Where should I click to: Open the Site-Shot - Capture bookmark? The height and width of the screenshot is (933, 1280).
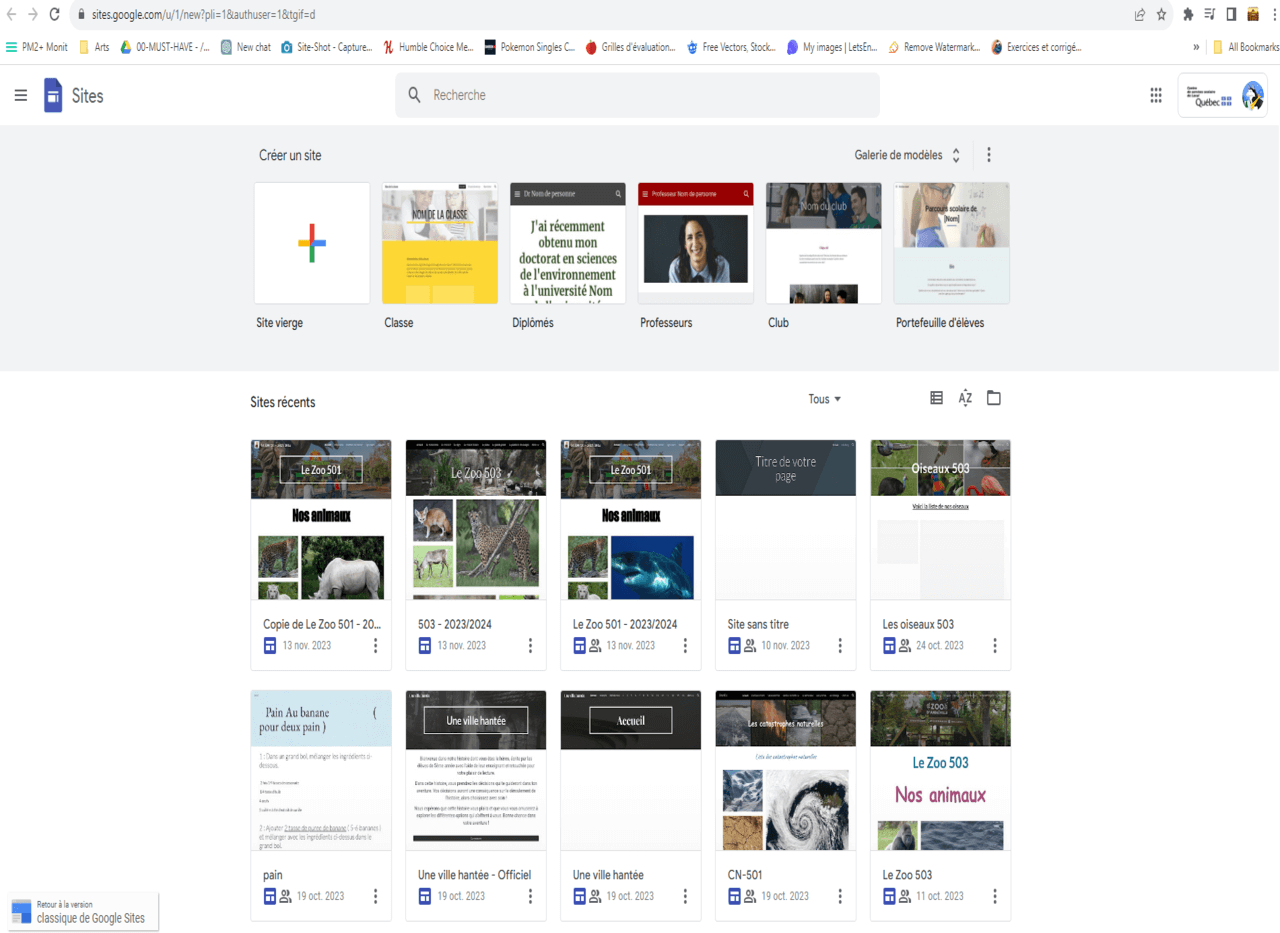[x=326, y=47]
